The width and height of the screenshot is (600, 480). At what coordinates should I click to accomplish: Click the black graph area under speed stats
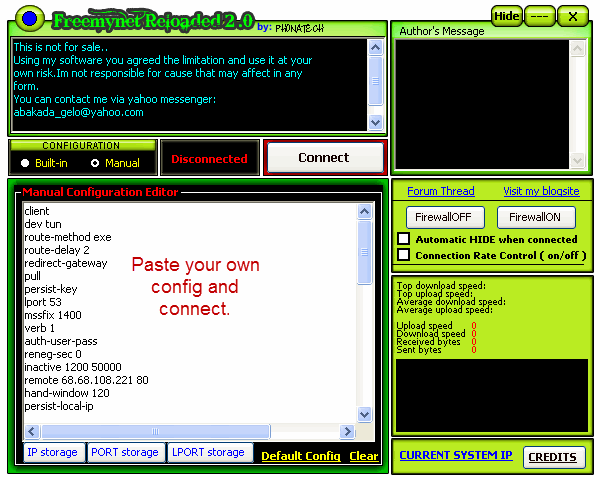click(492, 395)
